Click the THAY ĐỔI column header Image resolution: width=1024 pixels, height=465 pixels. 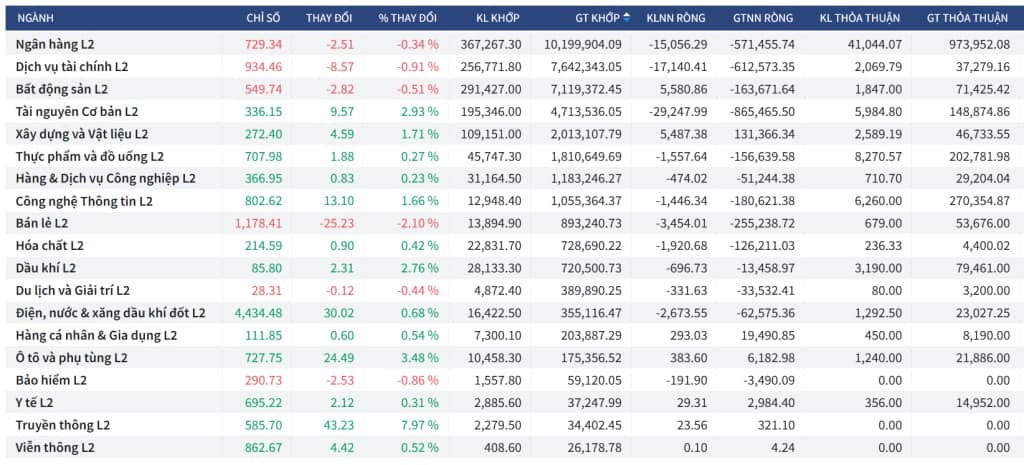(x=330, y=18)
